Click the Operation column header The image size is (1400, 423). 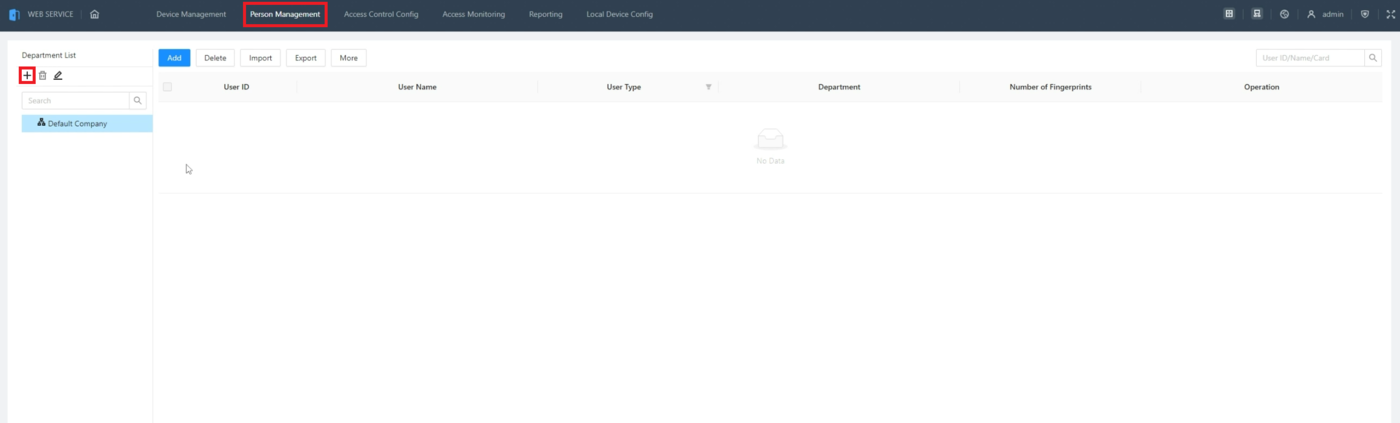pyautogui.click(x=1262, y=87)
